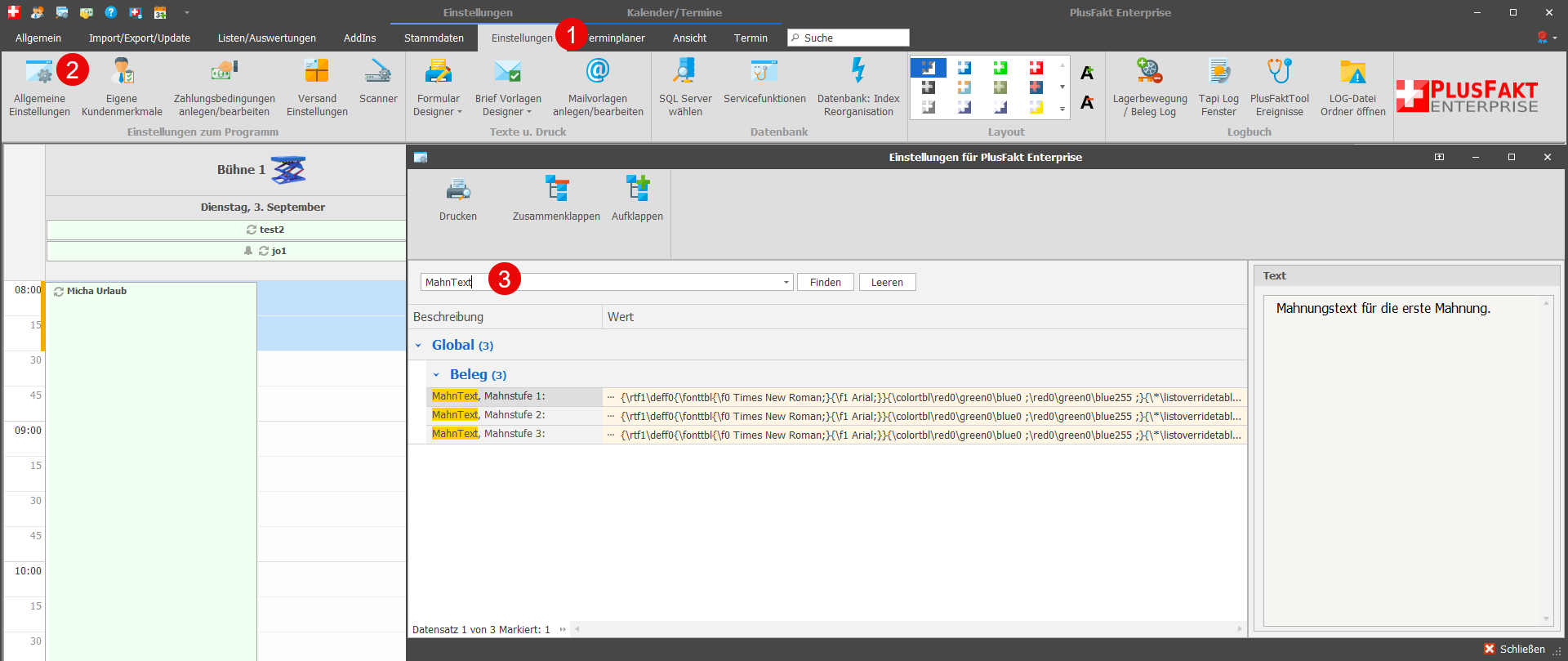Screen dimensions: 1568x661
Task: Click the blue help question mark icon
Action: coord(111,12)
